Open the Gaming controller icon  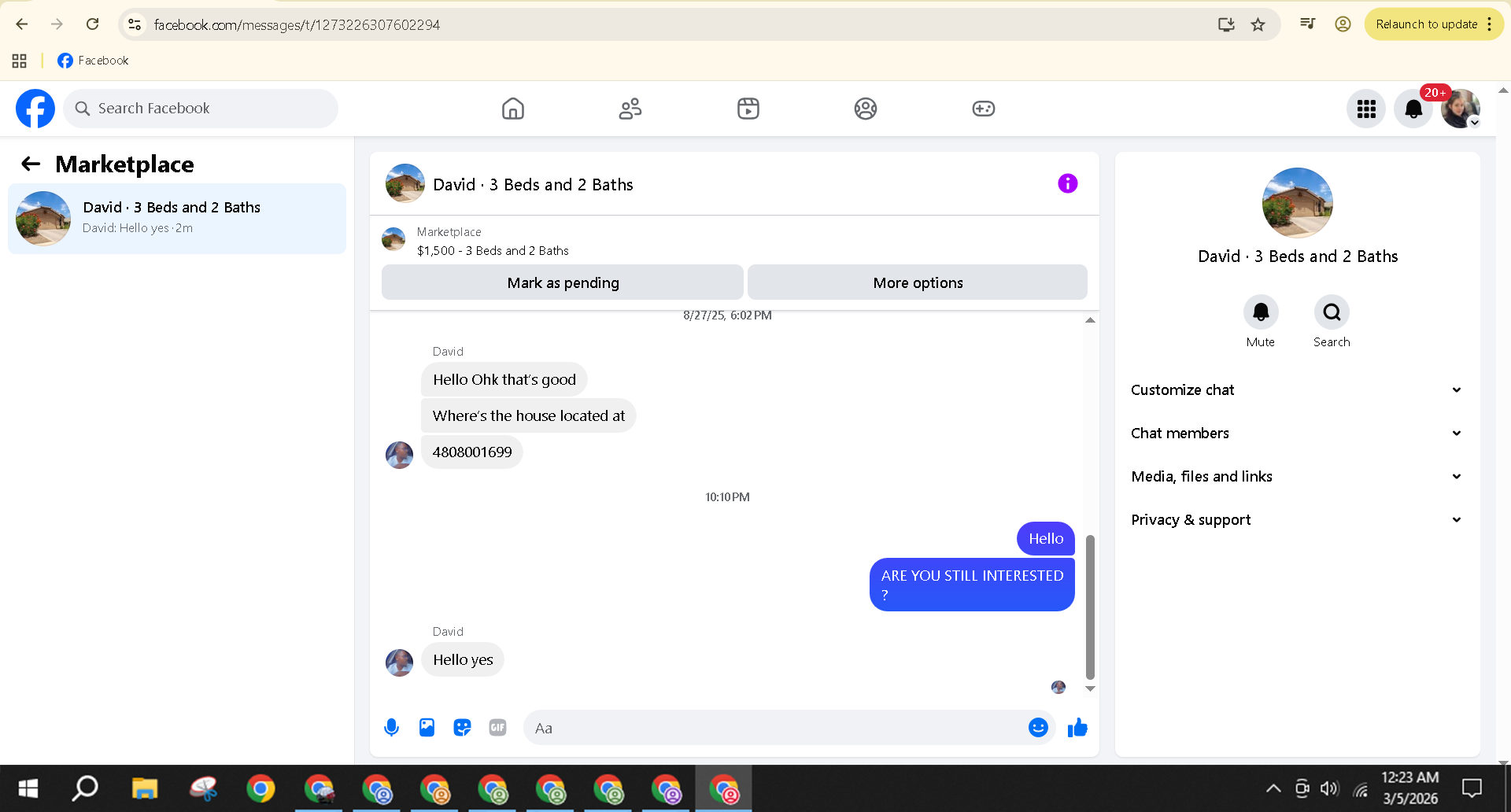984,109
